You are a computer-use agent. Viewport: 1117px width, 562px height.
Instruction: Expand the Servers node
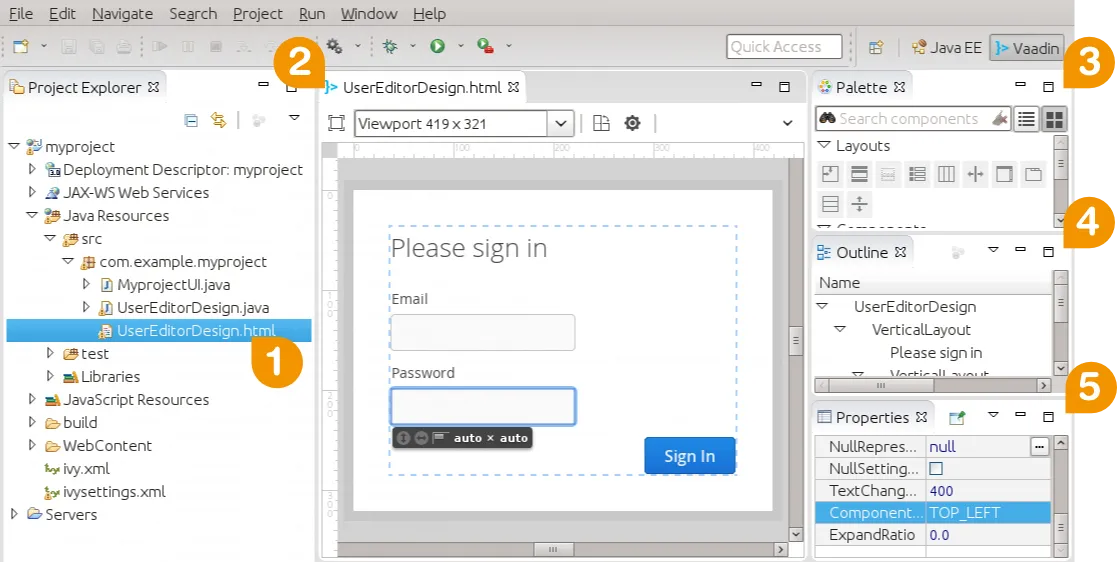click(14, 514)
